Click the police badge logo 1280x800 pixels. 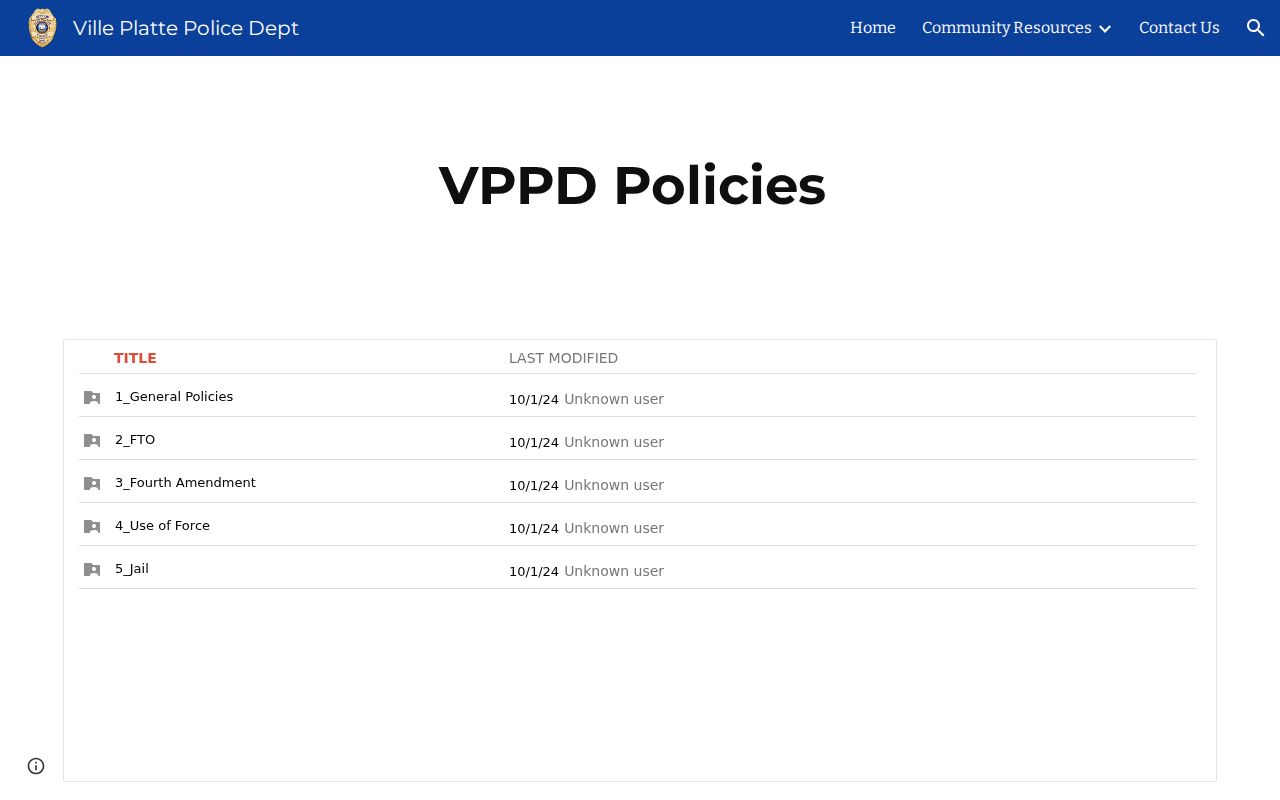42,28
